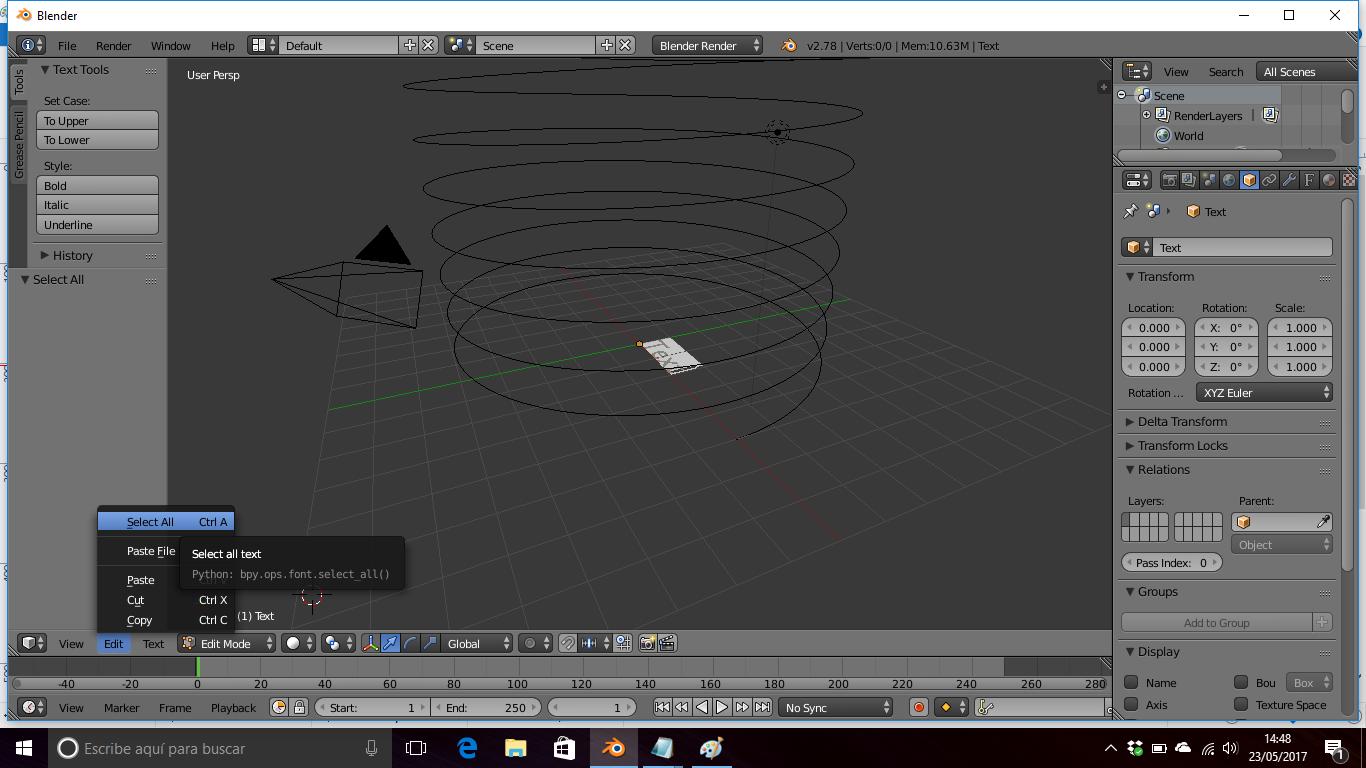Click the OpenGL render image camera icon
Image resolution: width=1366 pixels, height=768 pixels.
647,643
